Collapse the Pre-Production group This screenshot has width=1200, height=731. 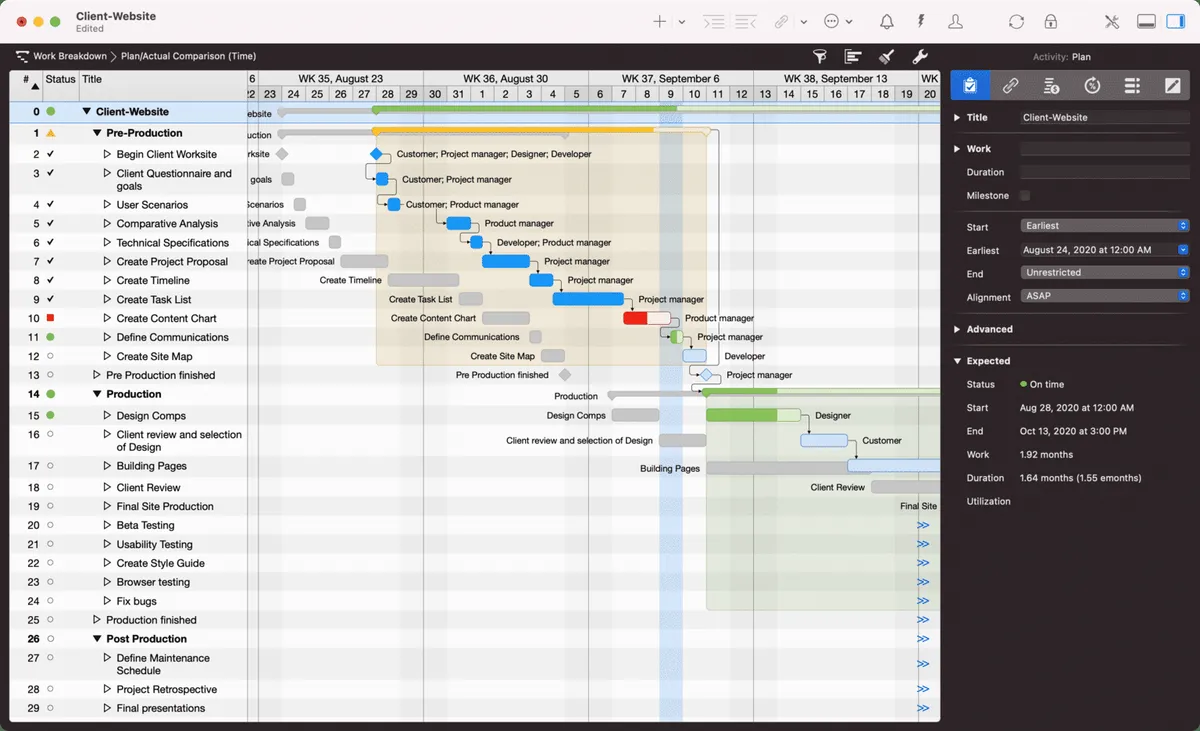pos(97,133)
